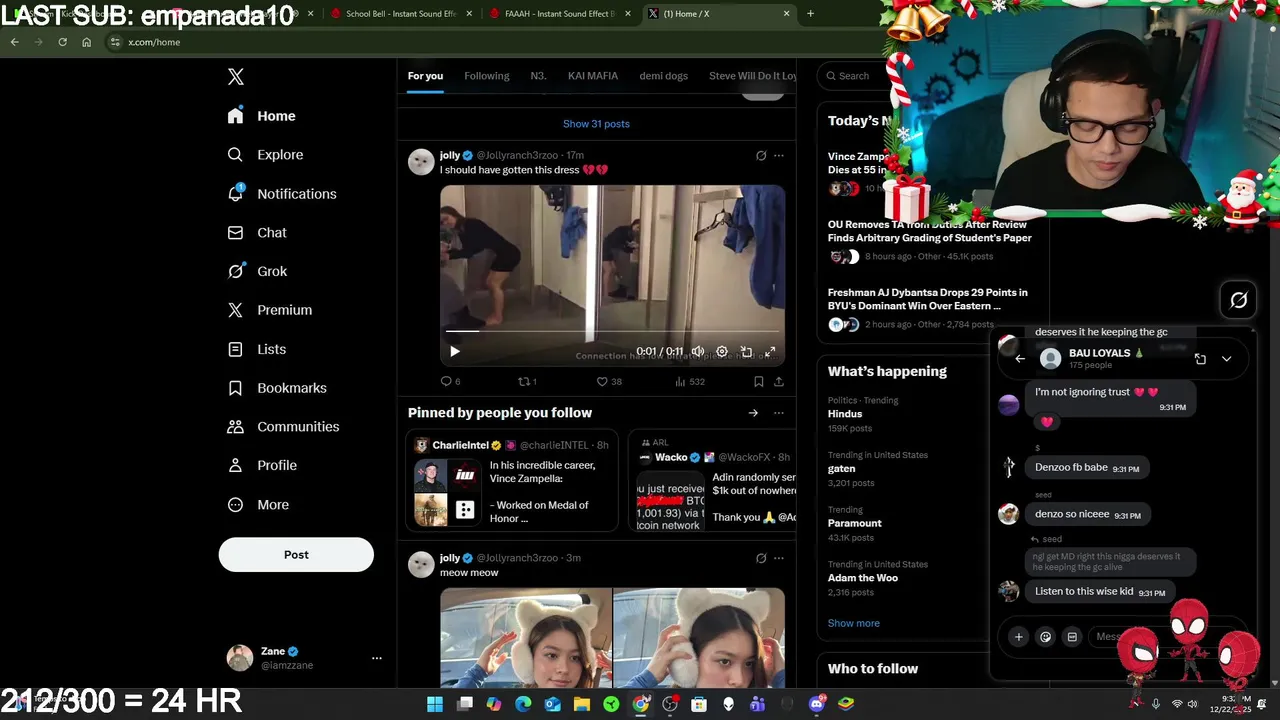Open Communities in the sidebar

click(284, 426)
